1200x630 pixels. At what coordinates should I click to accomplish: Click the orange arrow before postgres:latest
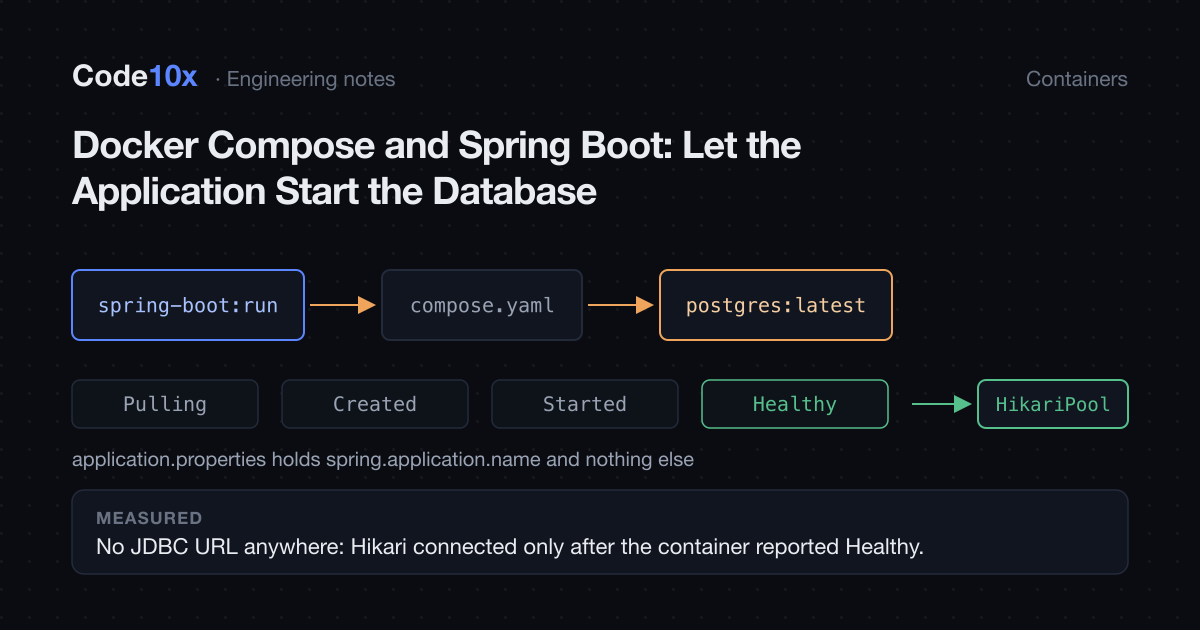620,305
